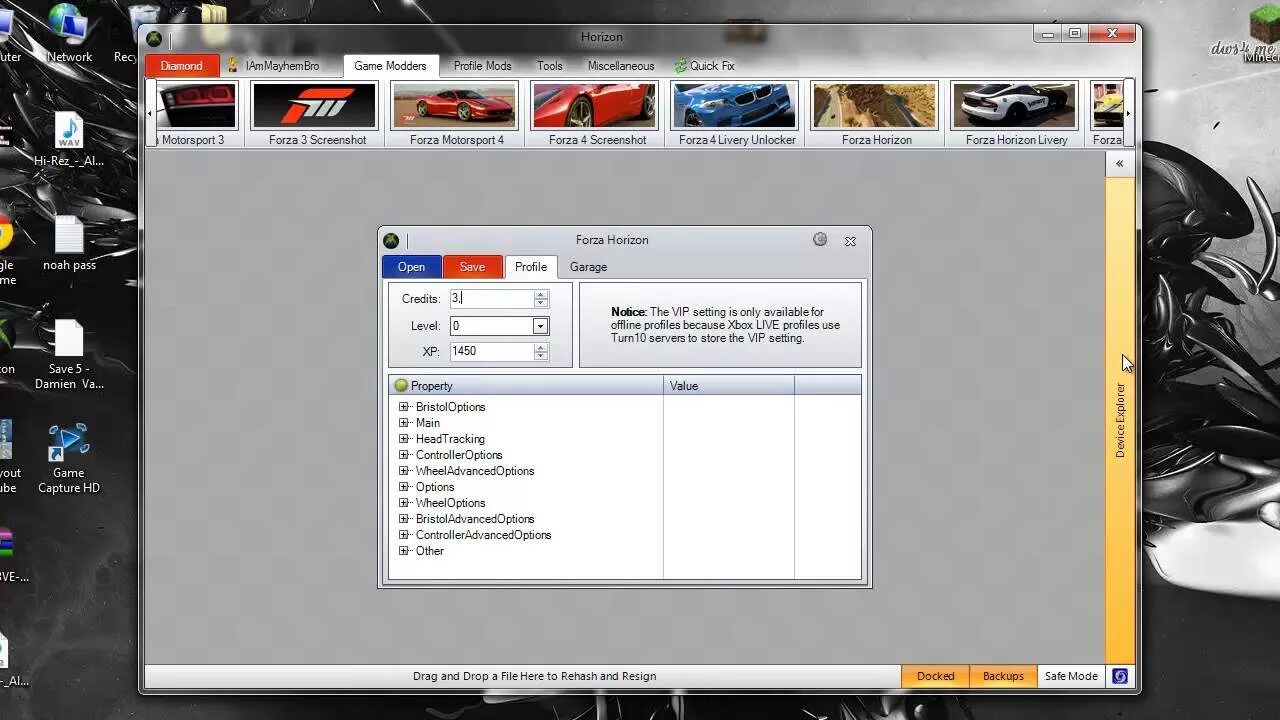Open Forza Horizon Livery tool
Image resolution: width=1280 pixels, height=720 pixels.
point(1016,114)
